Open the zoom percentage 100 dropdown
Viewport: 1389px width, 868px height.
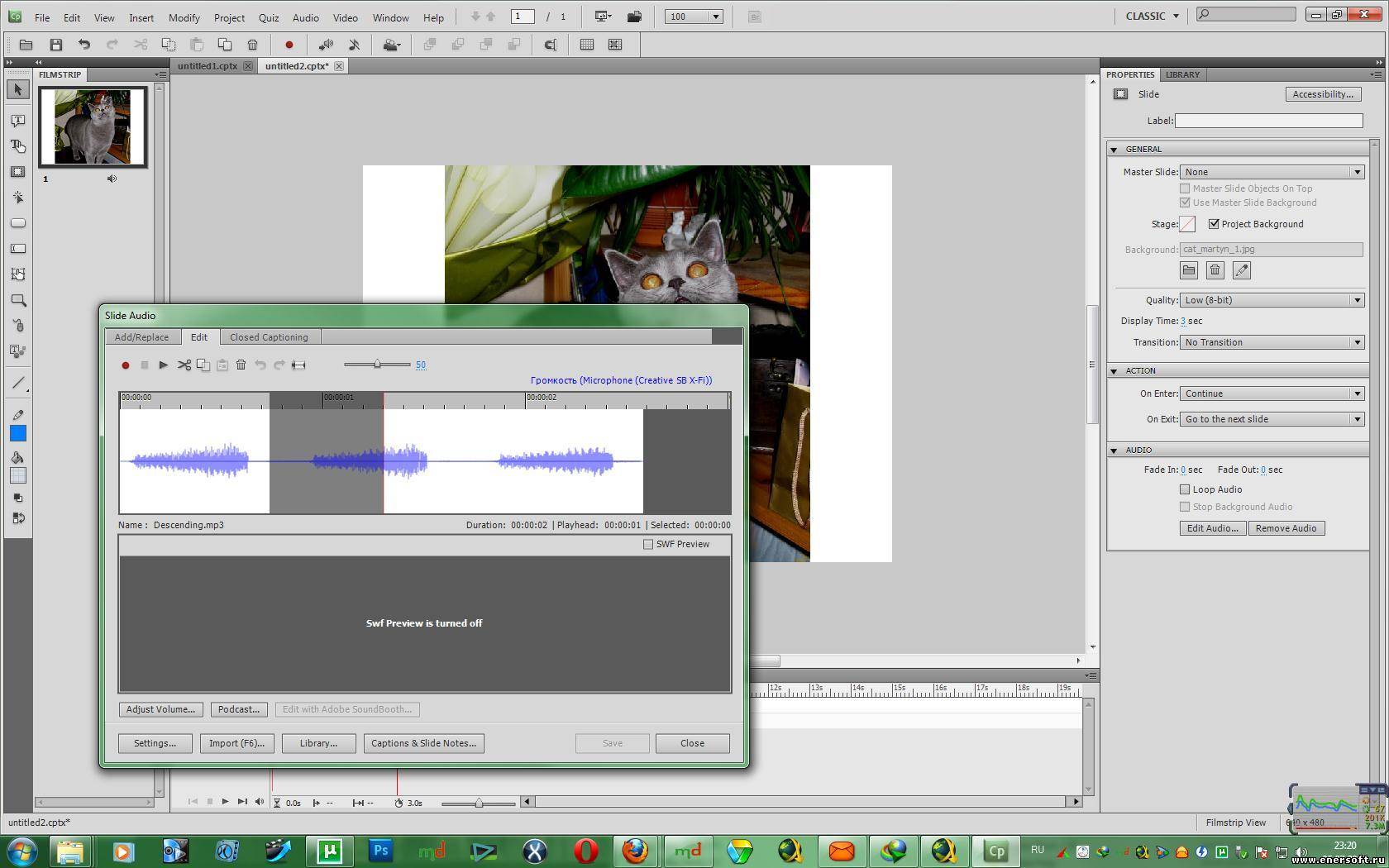click(716, 17)
